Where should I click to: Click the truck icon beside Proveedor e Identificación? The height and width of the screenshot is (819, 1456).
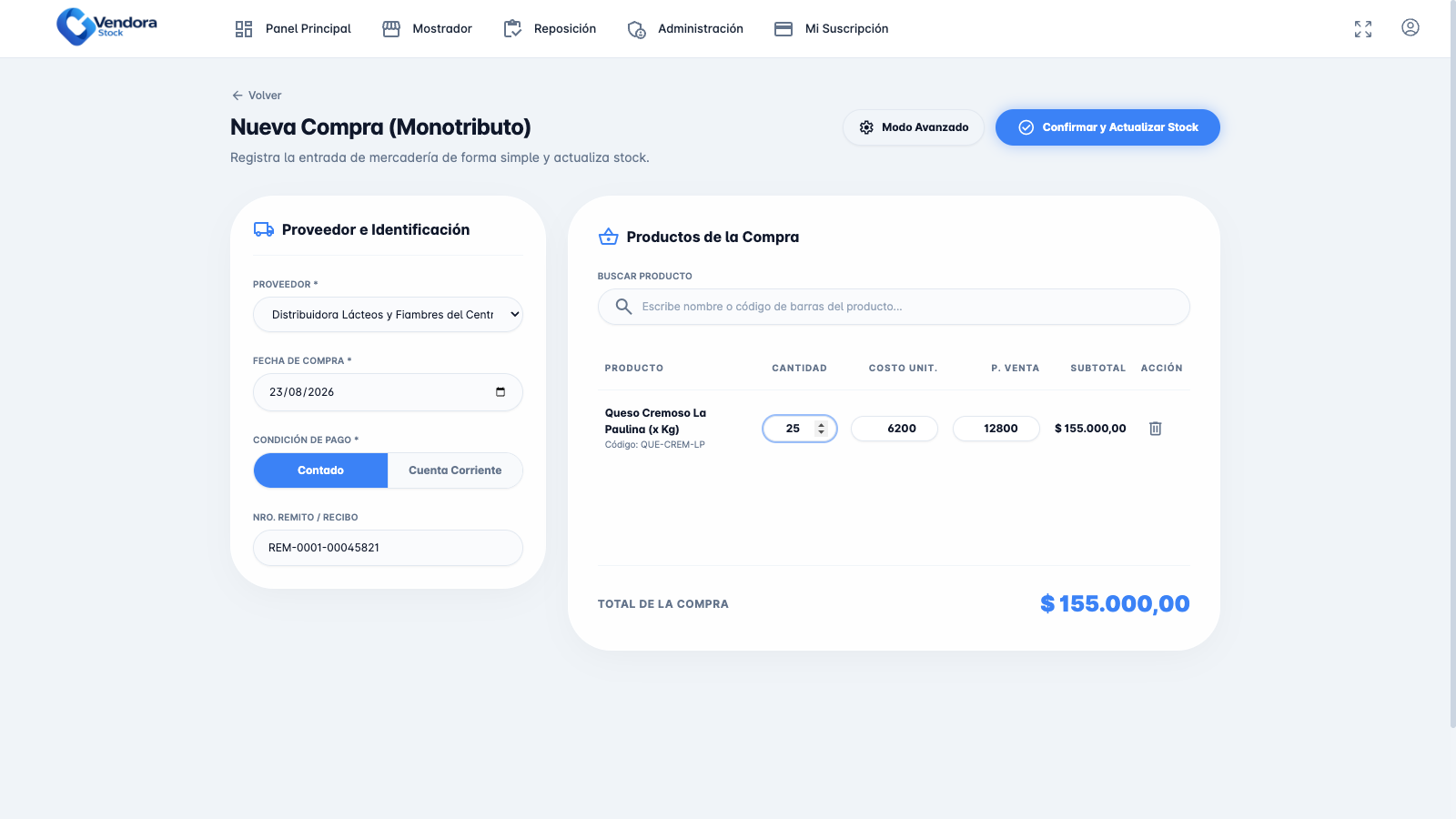click(264, 229)
